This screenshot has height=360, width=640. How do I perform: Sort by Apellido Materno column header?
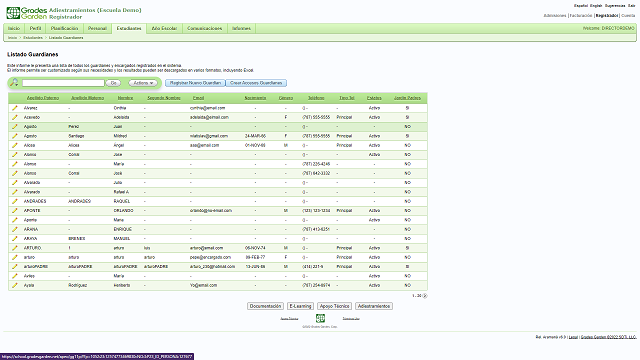pyautogui.click(x=87, y=98)
